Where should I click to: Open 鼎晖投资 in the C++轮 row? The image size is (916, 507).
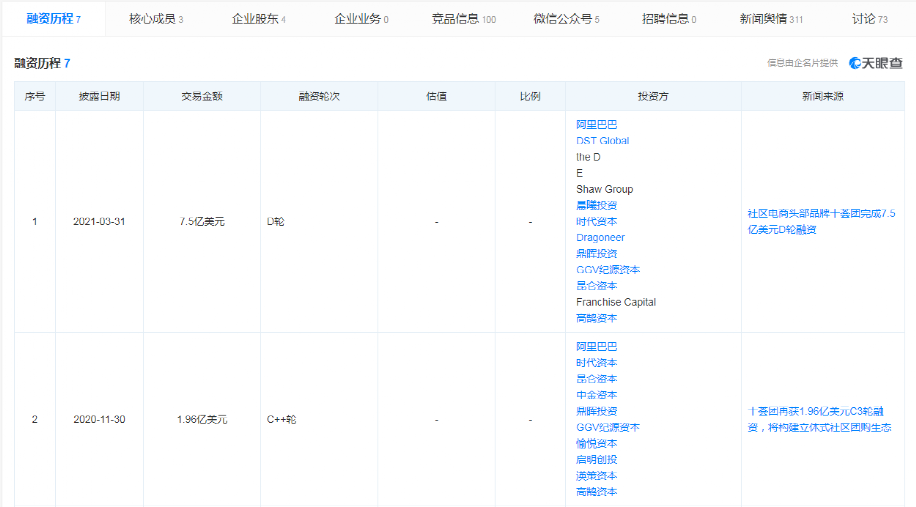(x=596, y=411)
